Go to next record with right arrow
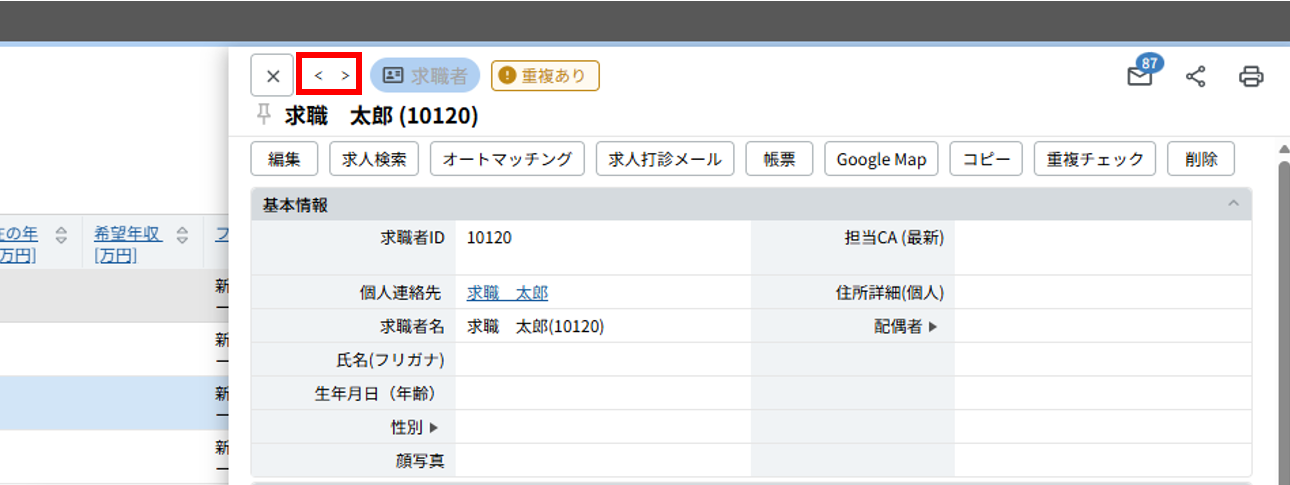 click(x=345, y=76)
